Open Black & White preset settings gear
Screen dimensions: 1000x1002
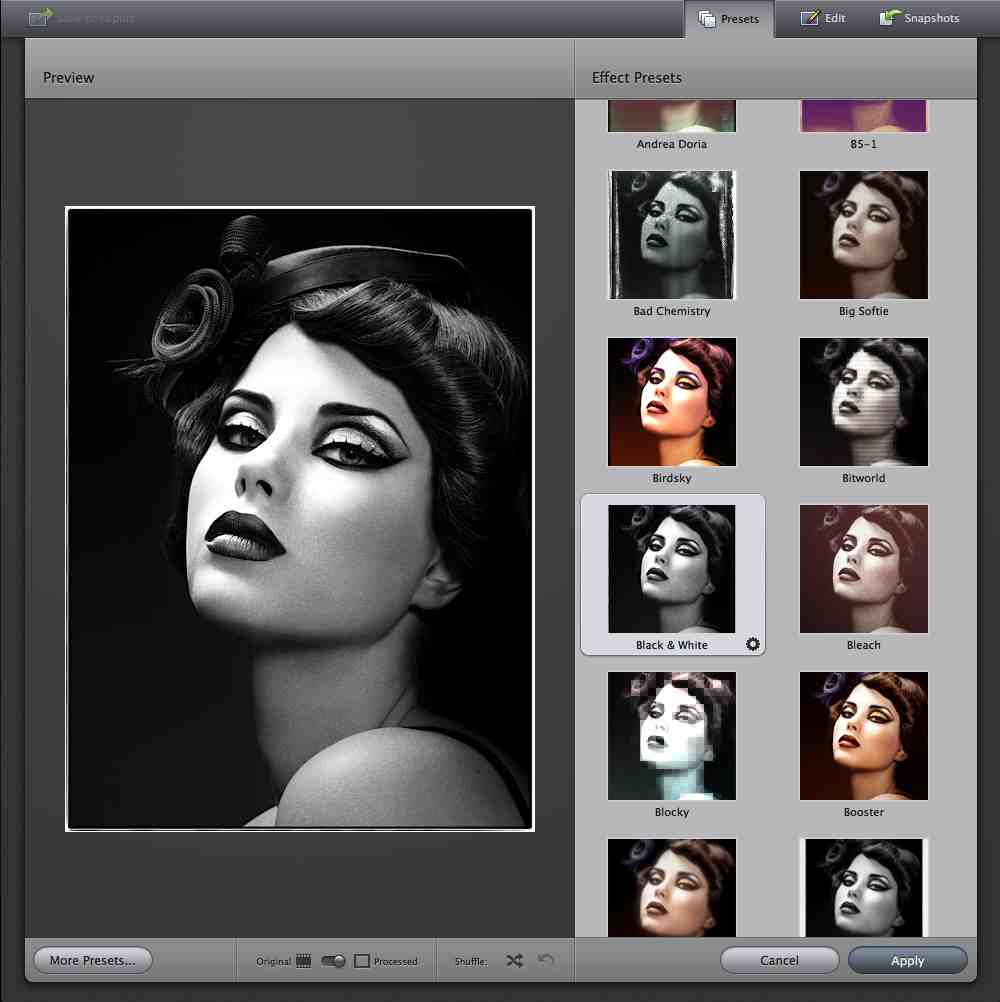tap(753, 645)
